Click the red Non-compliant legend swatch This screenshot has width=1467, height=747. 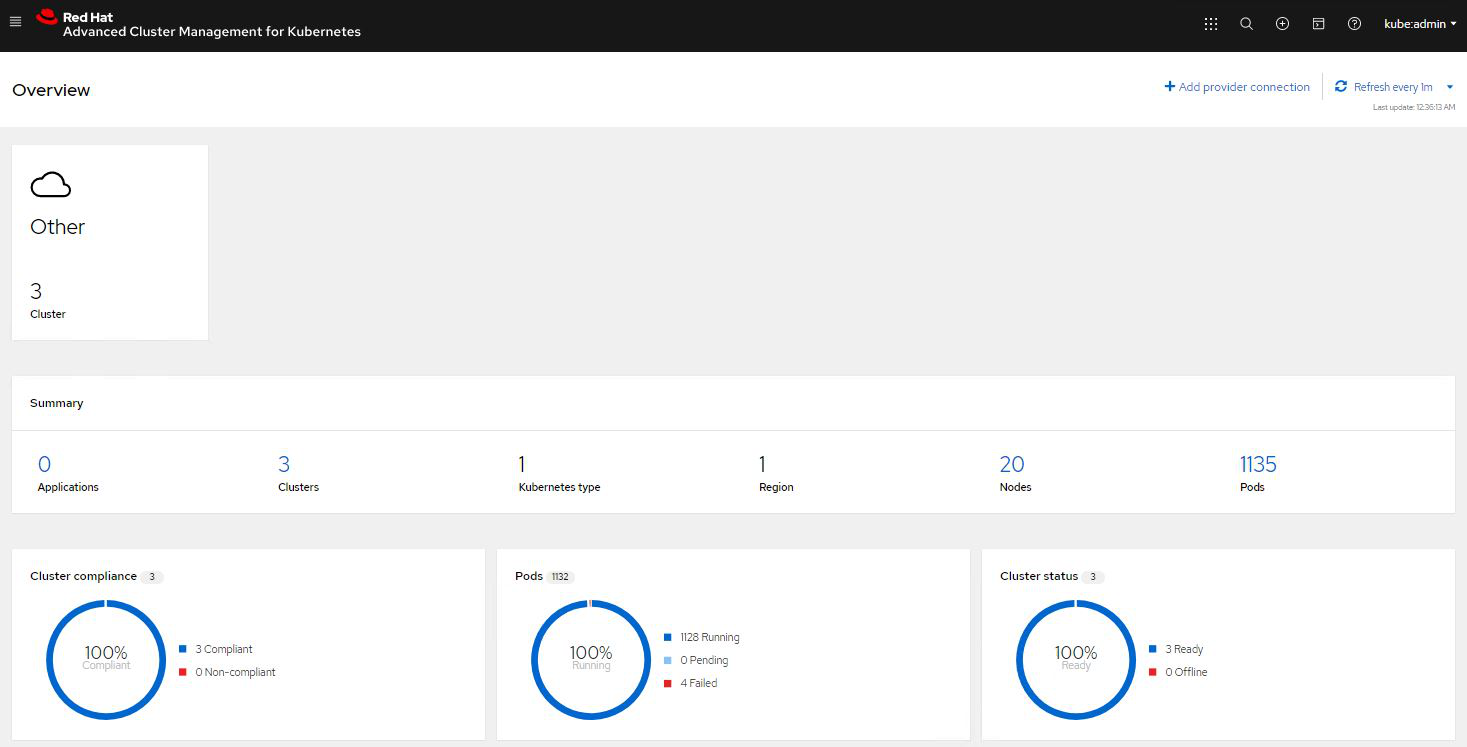(183, 672)
